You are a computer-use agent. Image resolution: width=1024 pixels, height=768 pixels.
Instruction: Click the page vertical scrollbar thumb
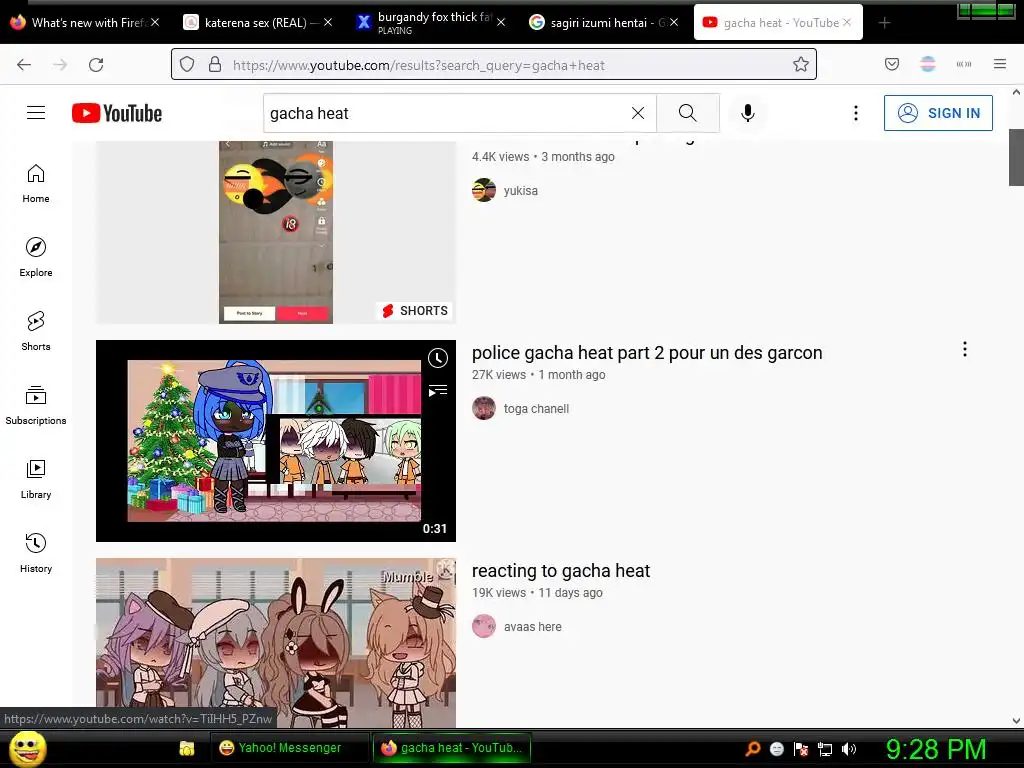coord(1016,157)
